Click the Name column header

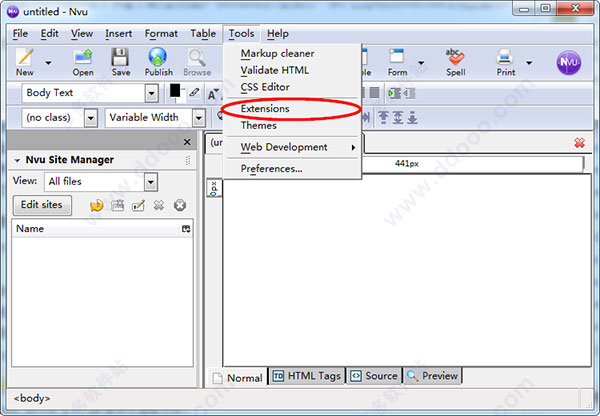point(96,229)
